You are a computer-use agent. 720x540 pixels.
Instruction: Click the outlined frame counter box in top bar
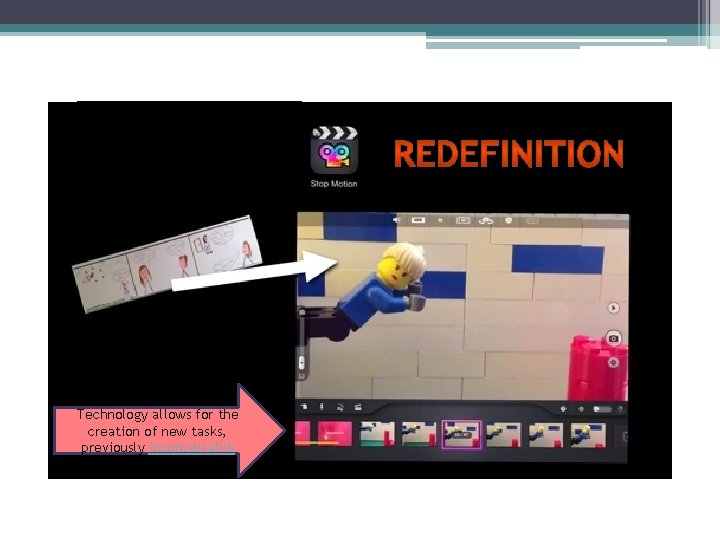pyautogui.click(x=463, y=221)
